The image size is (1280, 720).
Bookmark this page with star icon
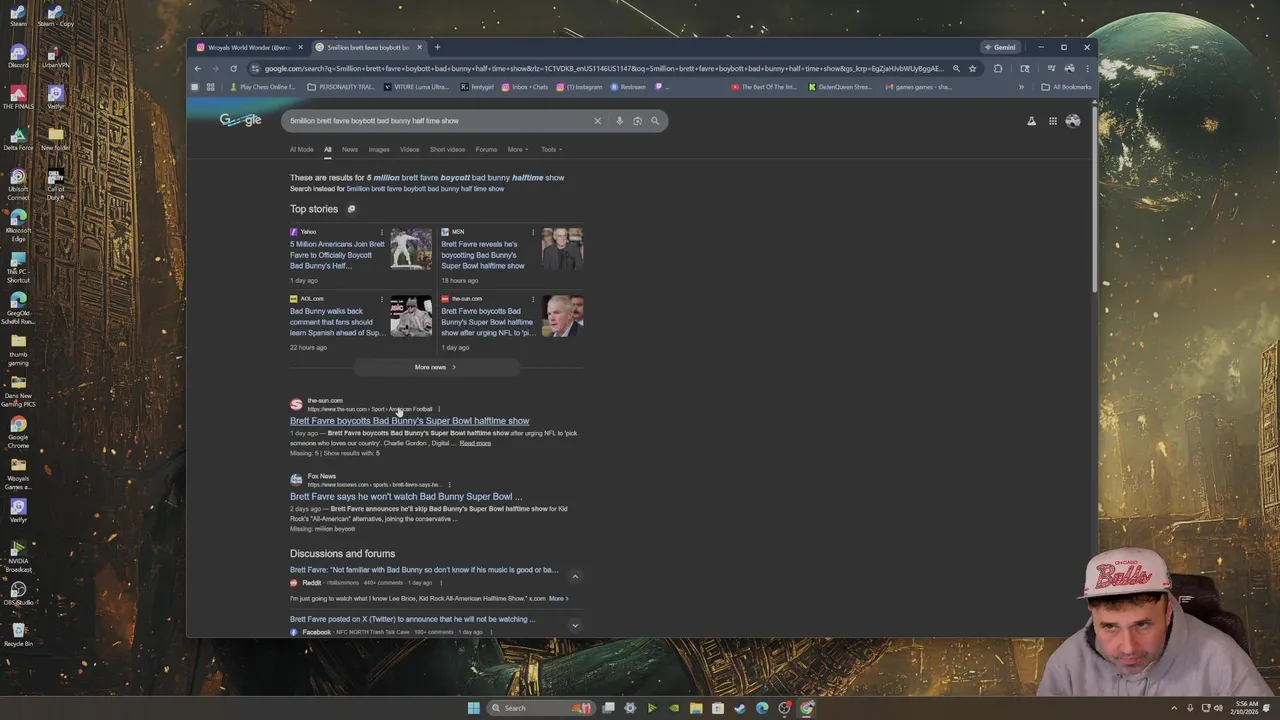[x=972, y=69]
